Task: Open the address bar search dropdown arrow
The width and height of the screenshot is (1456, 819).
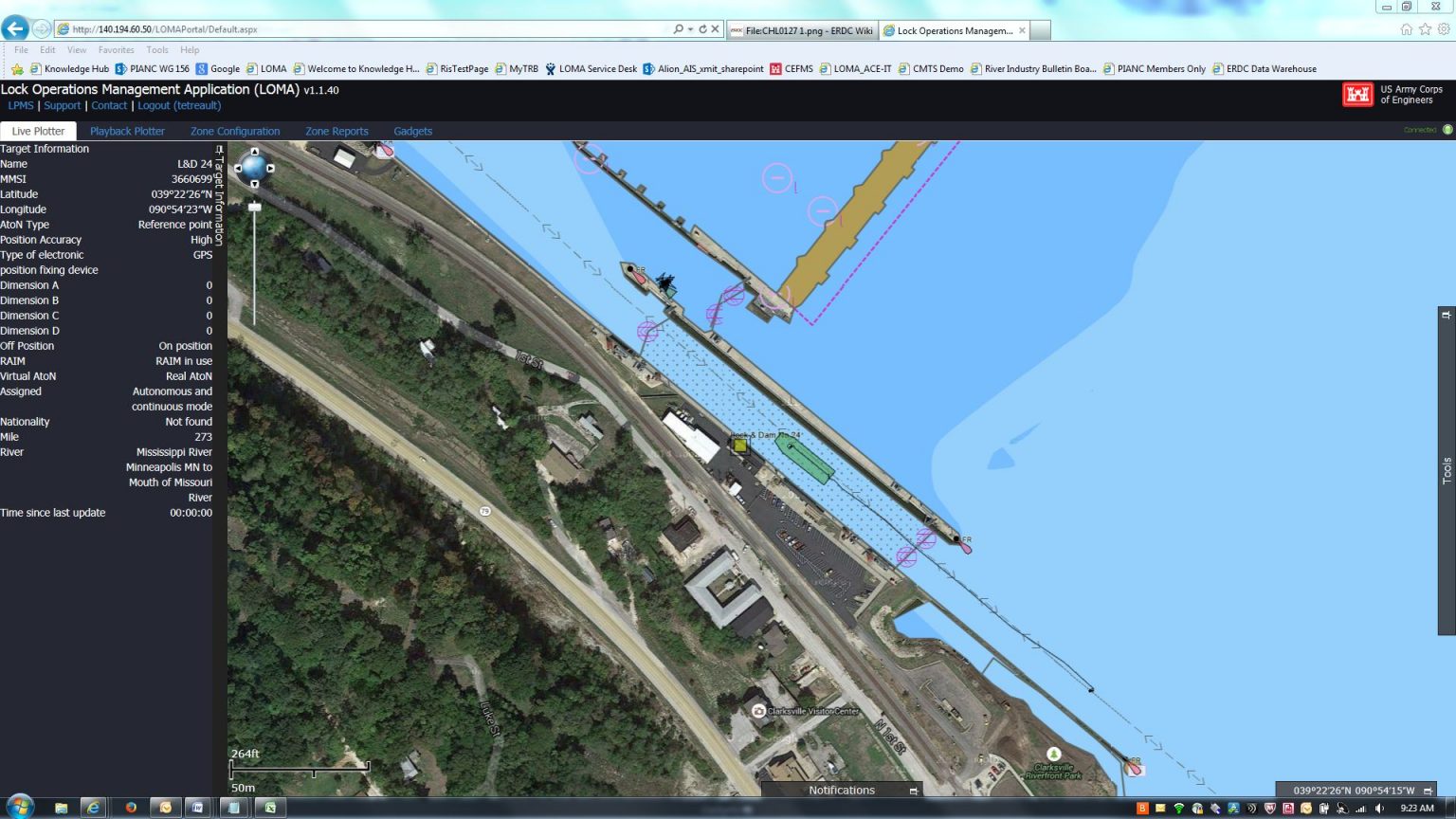Action: click(690, 29)
